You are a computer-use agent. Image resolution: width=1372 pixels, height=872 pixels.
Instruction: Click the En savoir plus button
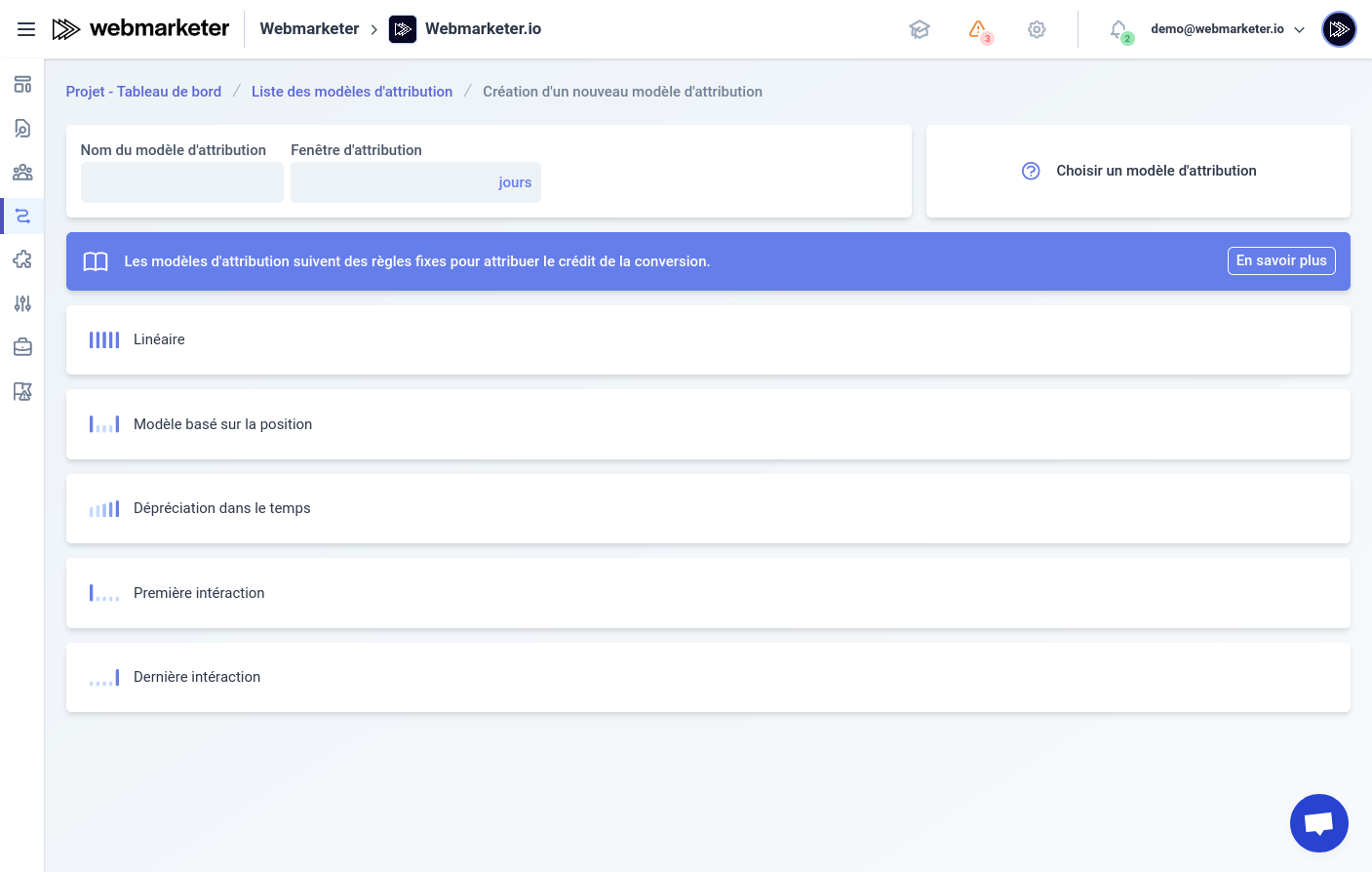[1281, 260]
